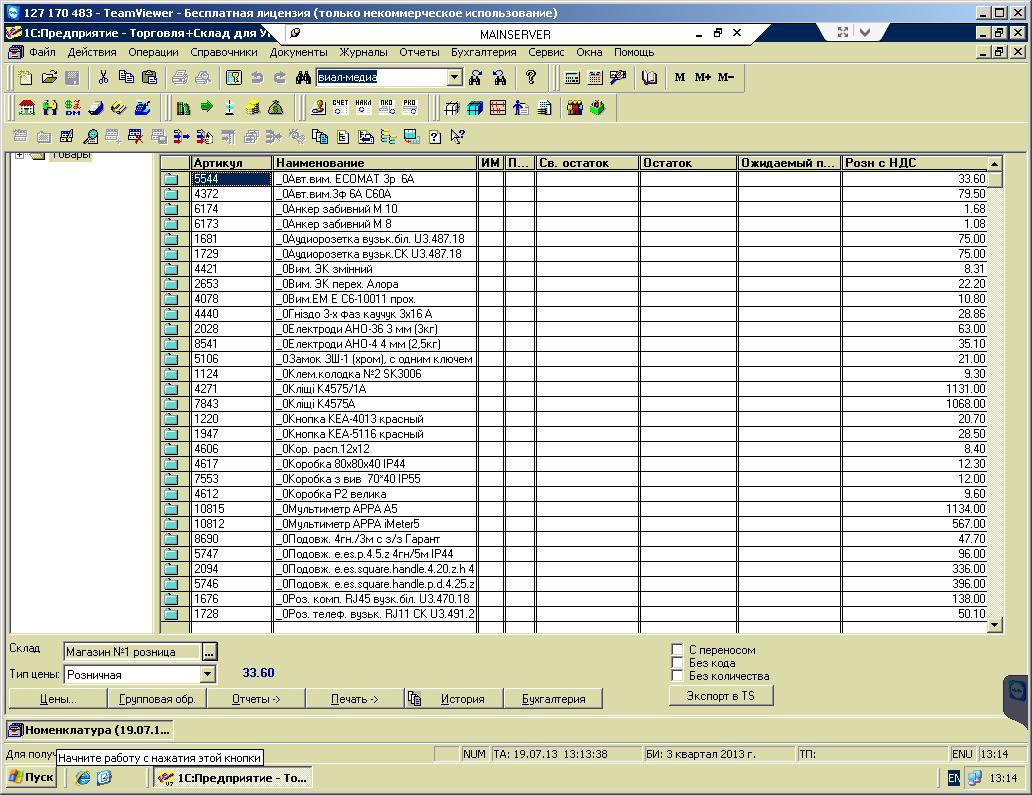Viewport: 1032px width, 795px height.
Task: Click the СЧЕТ invoice icon
Action: [x=340, y=107]
